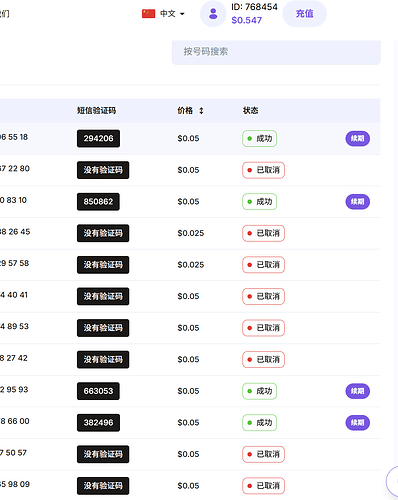Click 成功 status in the 294206 row

(259, 138)
